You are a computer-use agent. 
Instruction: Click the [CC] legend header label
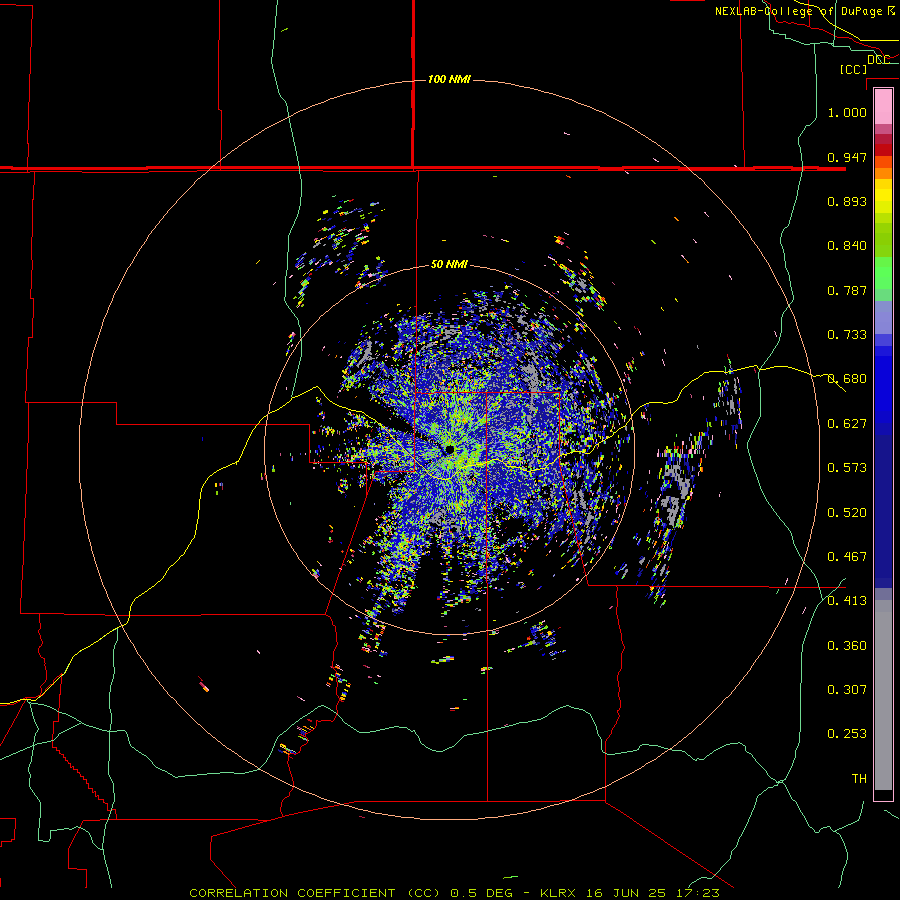(853, 69)
